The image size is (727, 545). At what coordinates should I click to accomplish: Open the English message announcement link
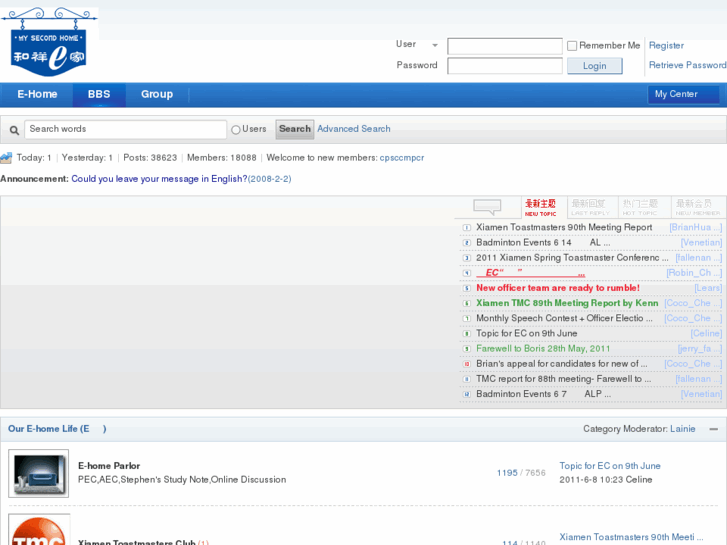click(x=159, y=179)
